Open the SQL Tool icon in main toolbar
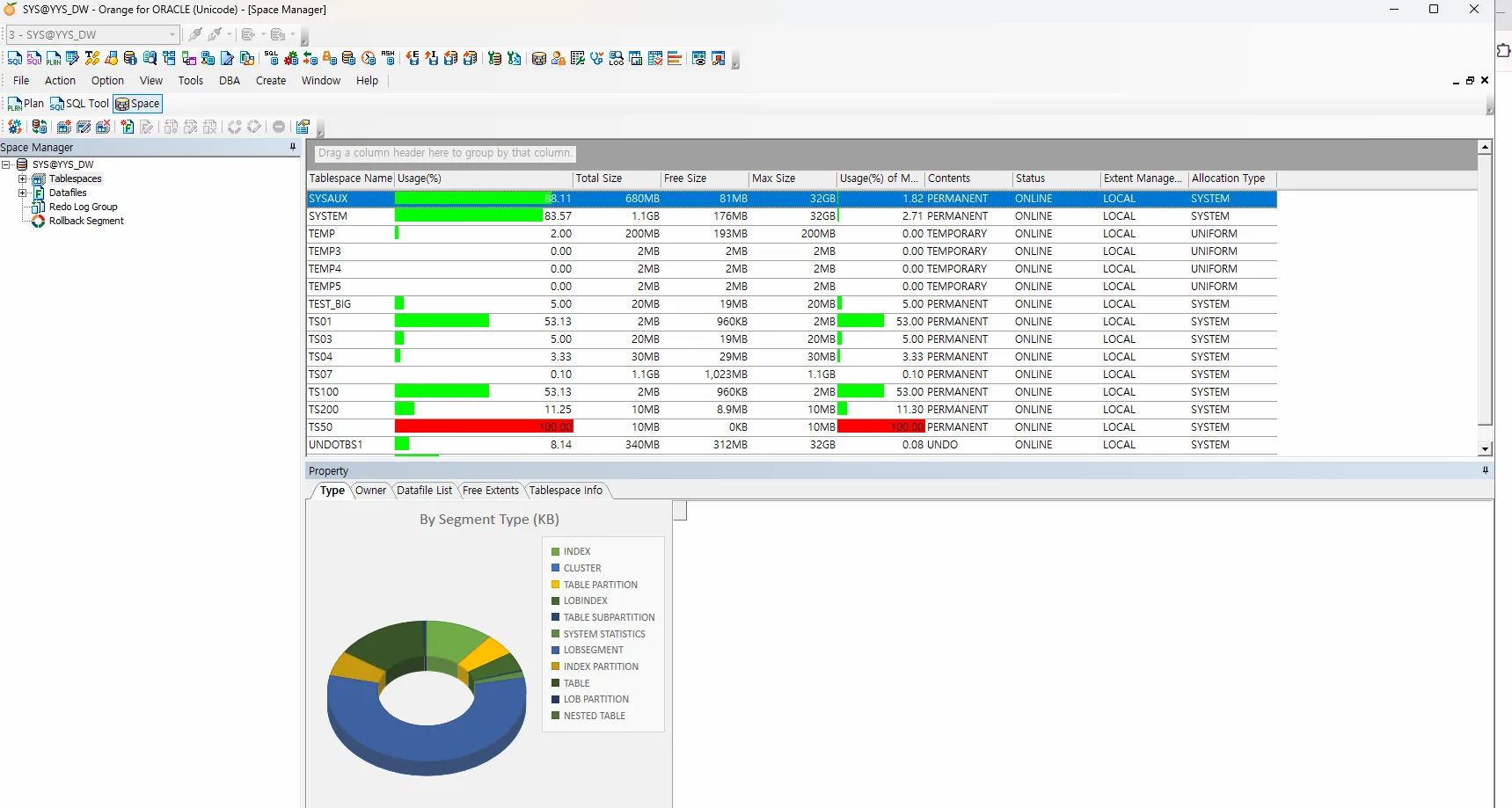The height and width of the screenshot is (808, 1512). [x=15, y=58]
